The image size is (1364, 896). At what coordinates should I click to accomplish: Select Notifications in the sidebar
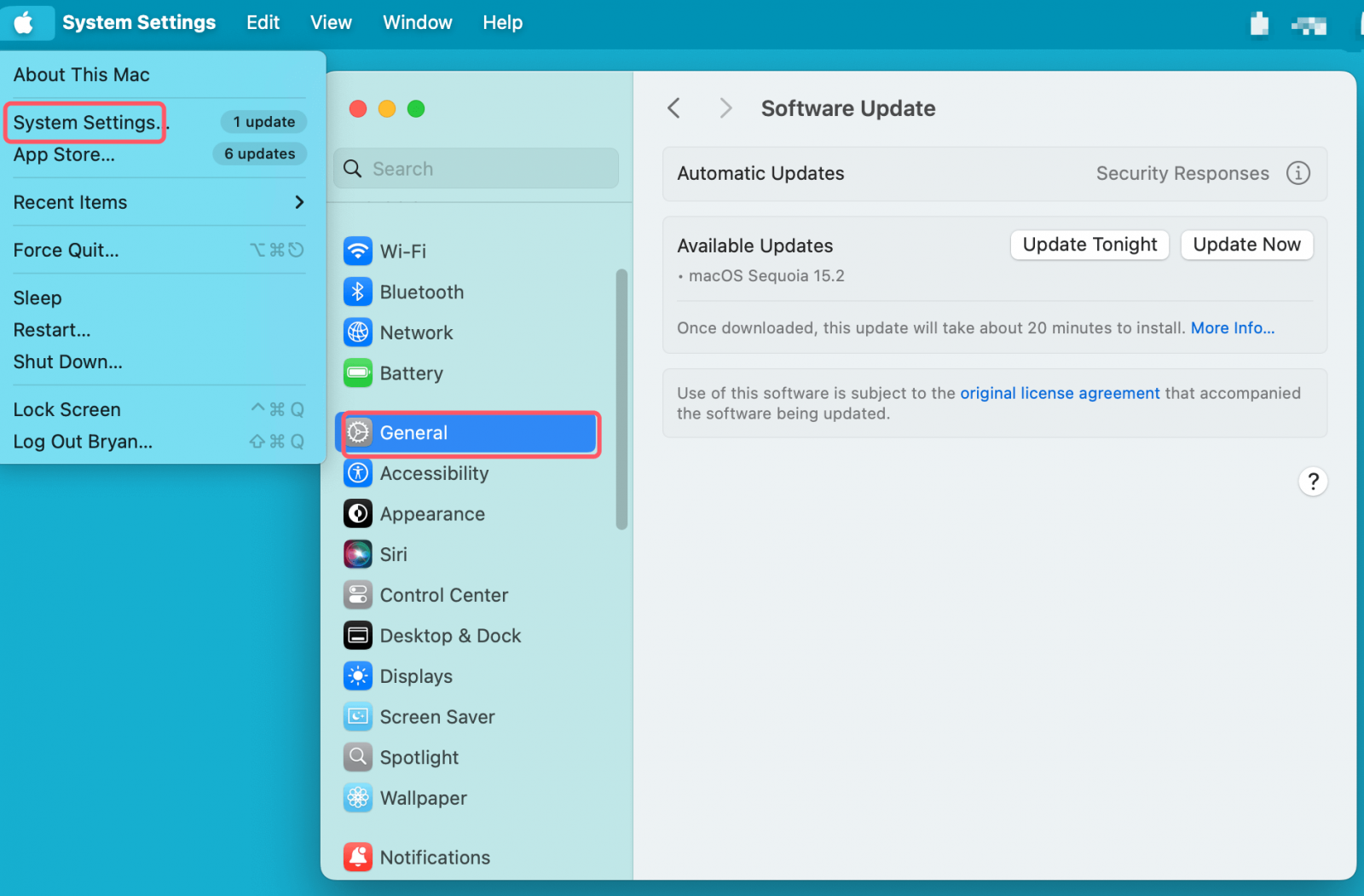coord(435,857)
